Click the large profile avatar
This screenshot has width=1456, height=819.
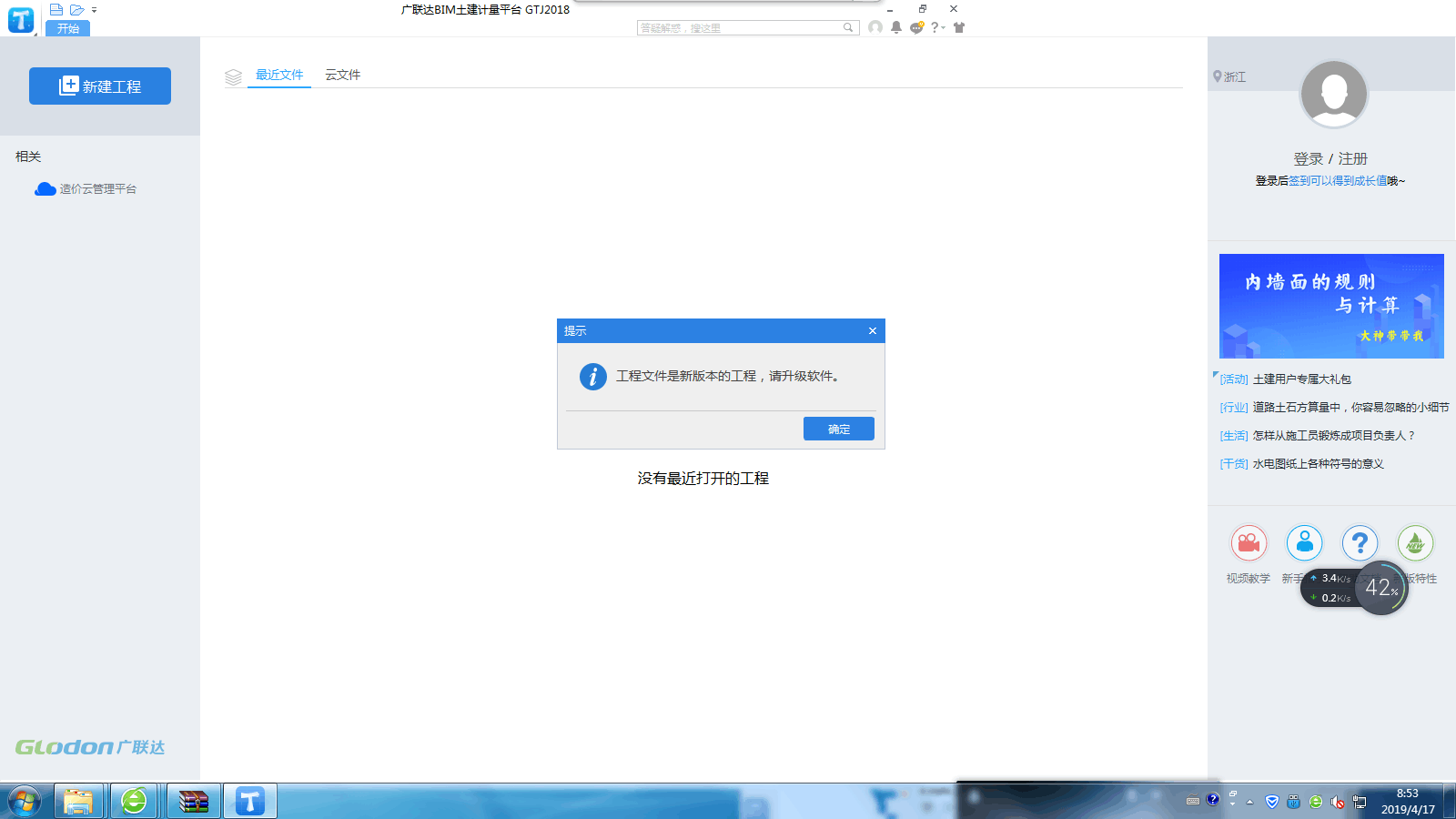pyautogui.click(x=1333, y=94)
